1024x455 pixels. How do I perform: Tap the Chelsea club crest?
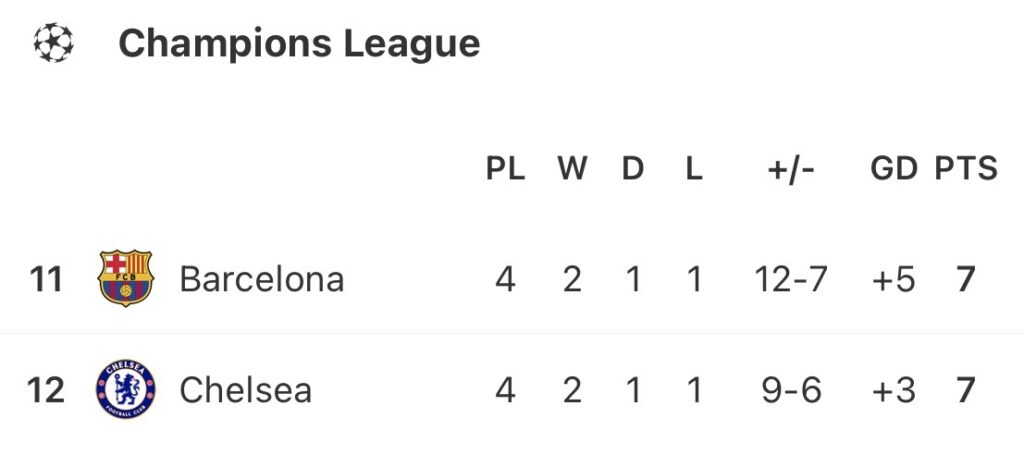pyautogui.click(x=125, y=390)
